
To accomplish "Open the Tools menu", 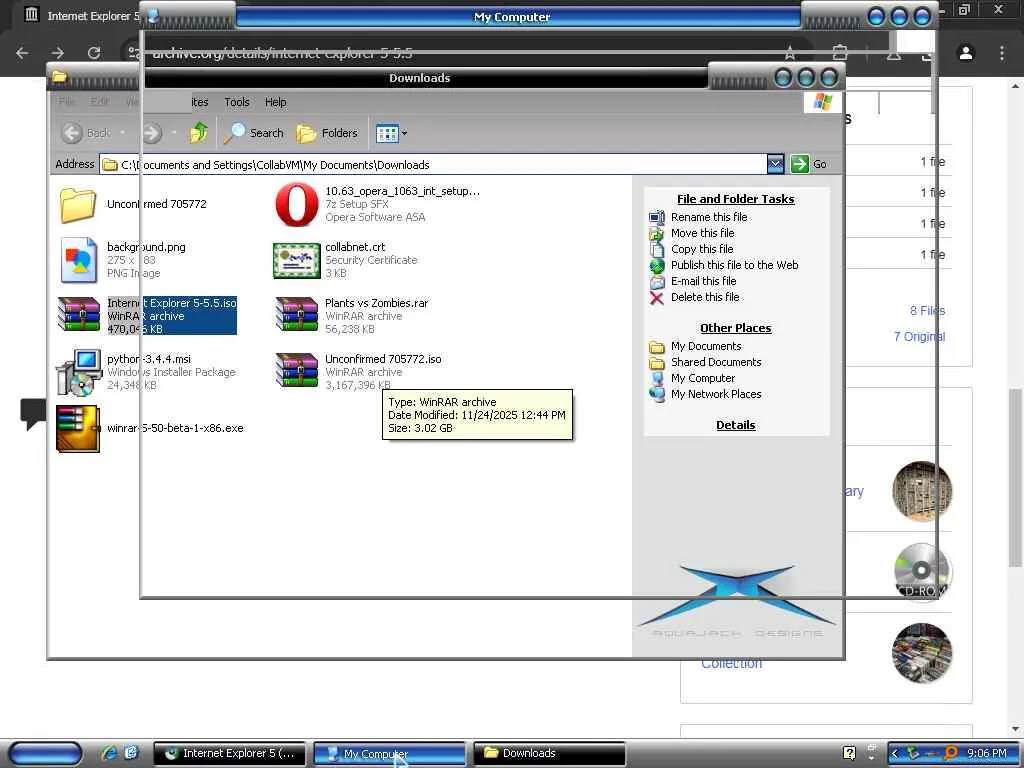I will click(236, 102).
